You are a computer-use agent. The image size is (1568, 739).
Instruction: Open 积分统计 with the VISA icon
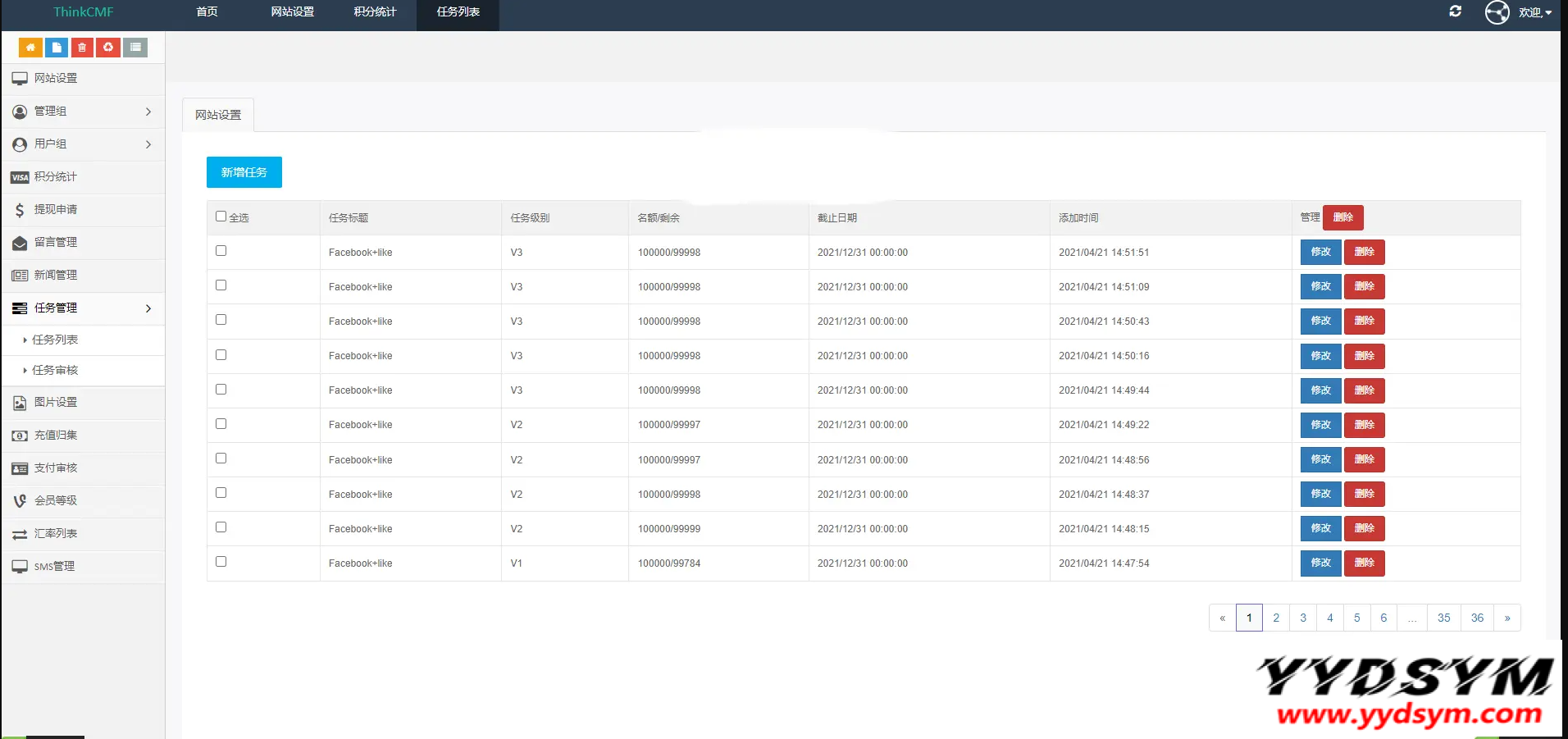56,177
